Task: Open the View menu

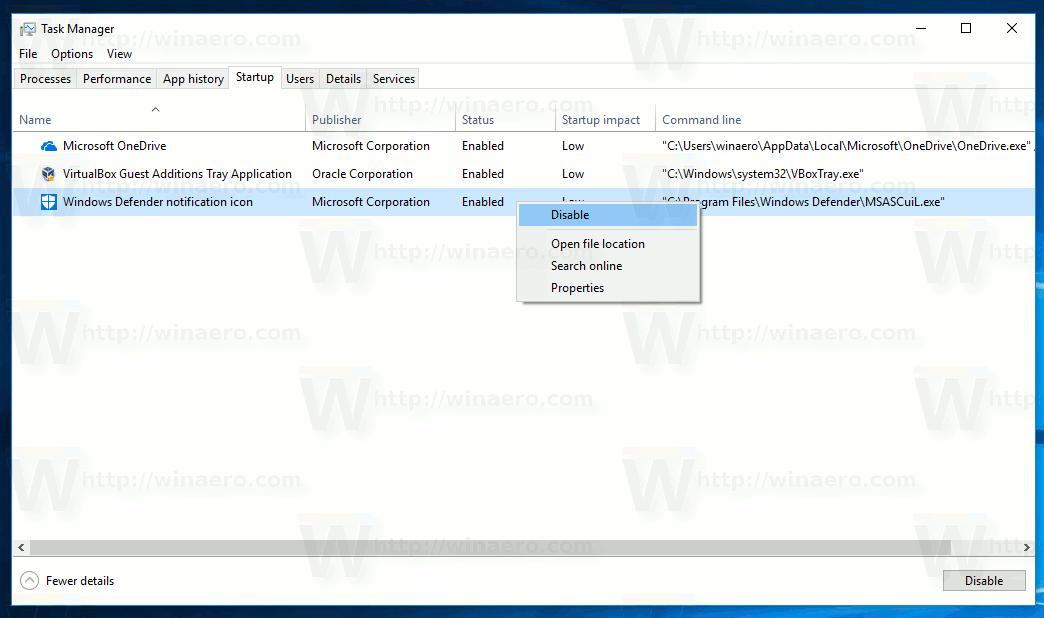Action: [119, 53]
